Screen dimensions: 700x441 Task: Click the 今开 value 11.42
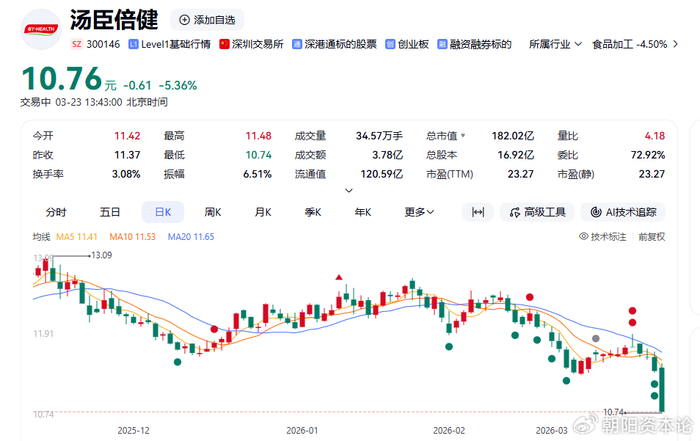tap(127, 136)
